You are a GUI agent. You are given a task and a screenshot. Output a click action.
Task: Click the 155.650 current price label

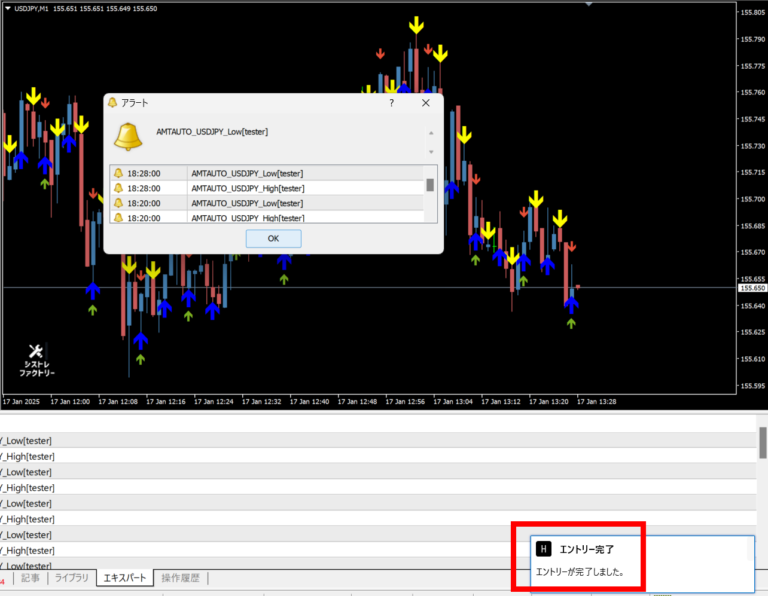point(752,288)
